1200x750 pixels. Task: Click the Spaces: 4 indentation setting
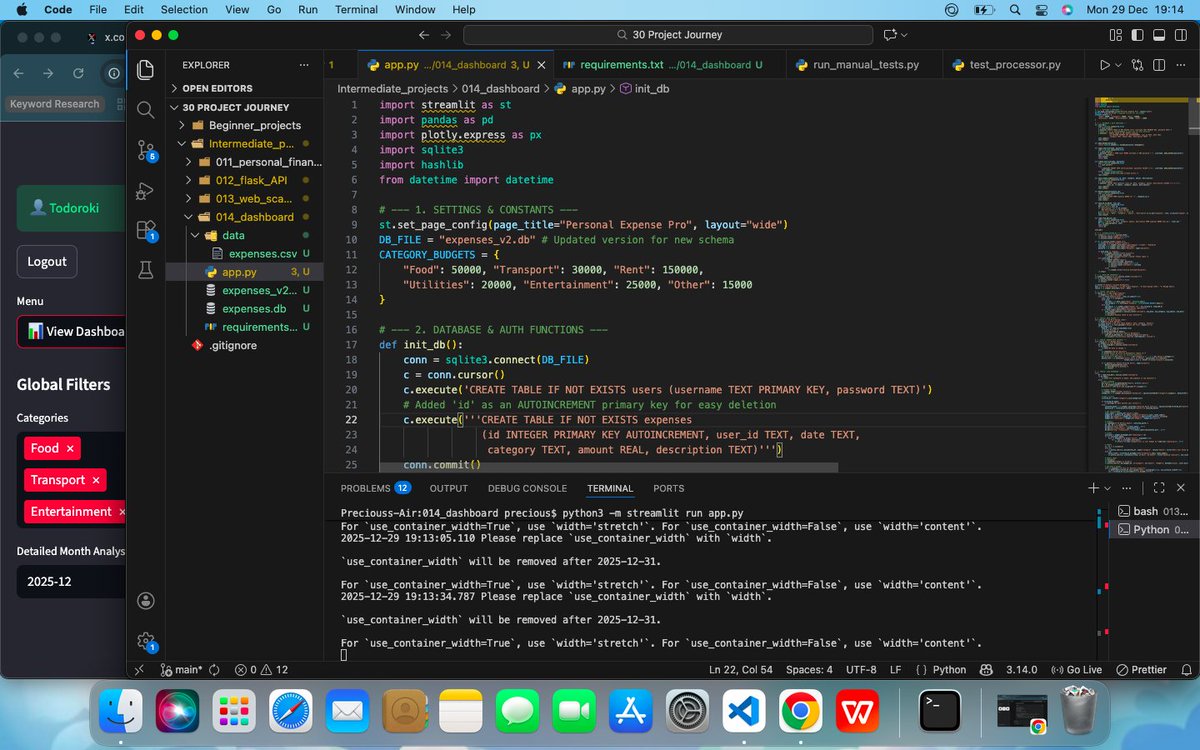tap(809, 670)
